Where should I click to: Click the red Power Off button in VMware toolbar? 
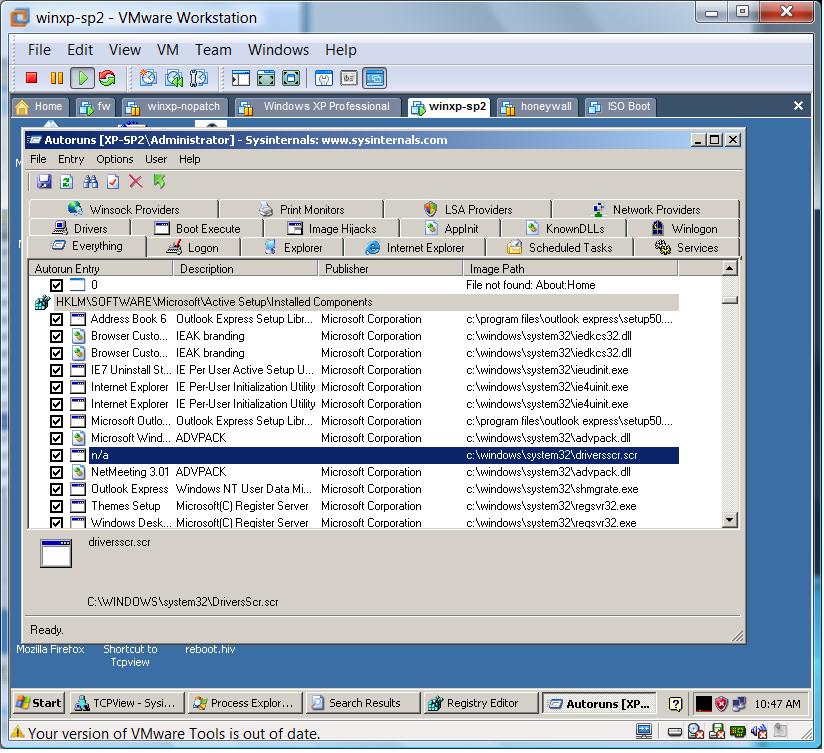pyautogui.click(x=32, y=78)
